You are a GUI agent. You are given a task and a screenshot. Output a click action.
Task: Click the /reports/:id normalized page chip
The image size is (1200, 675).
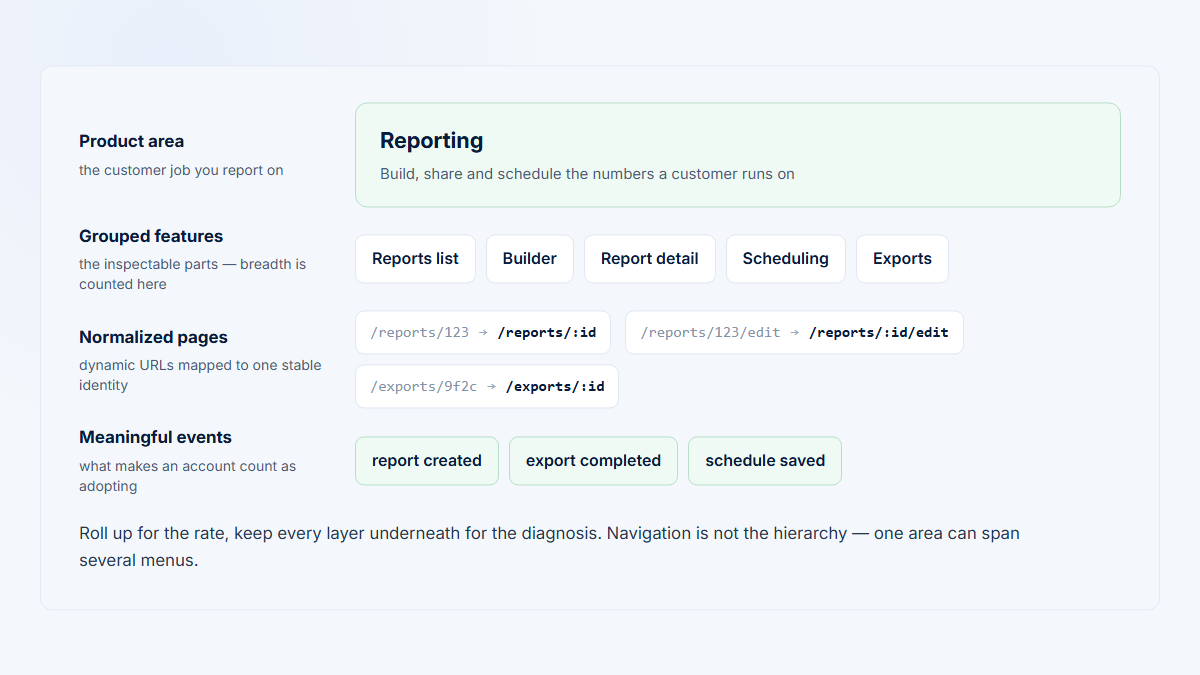click(483, 332)
